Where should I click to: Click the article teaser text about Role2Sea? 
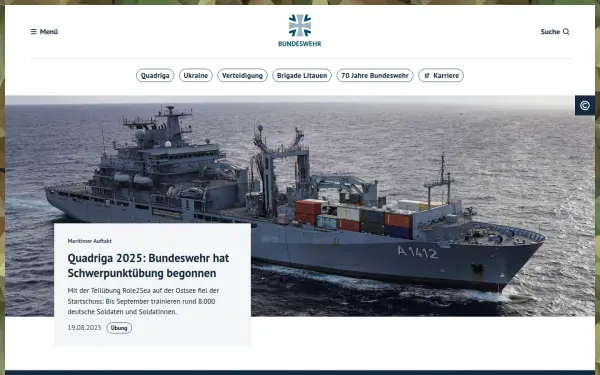(143, 301)
